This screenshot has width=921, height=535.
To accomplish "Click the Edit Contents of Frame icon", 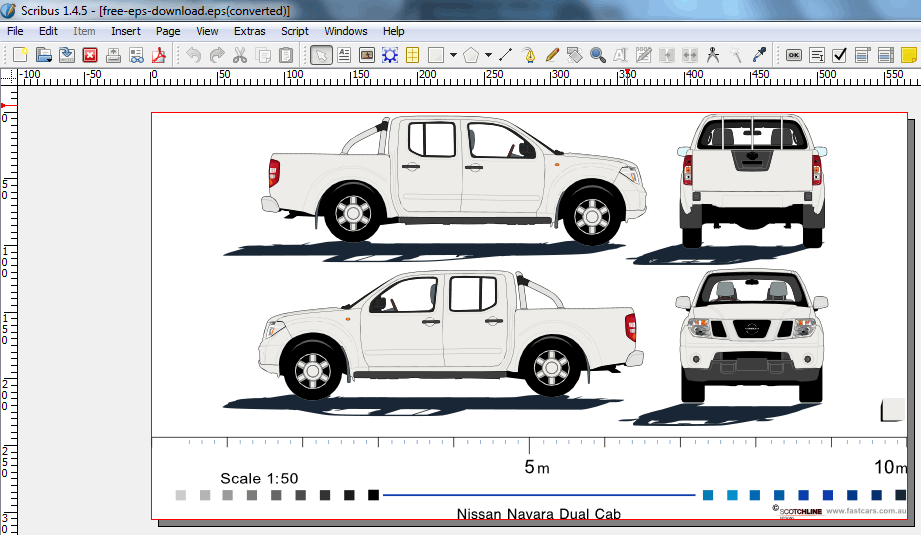I will coord(620,55).
